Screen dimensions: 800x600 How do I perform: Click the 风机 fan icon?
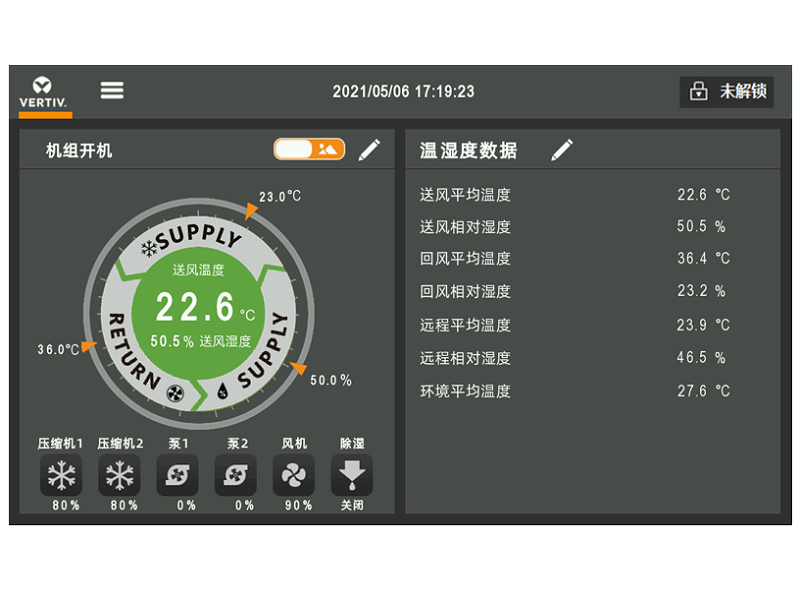tap(293, 475)
